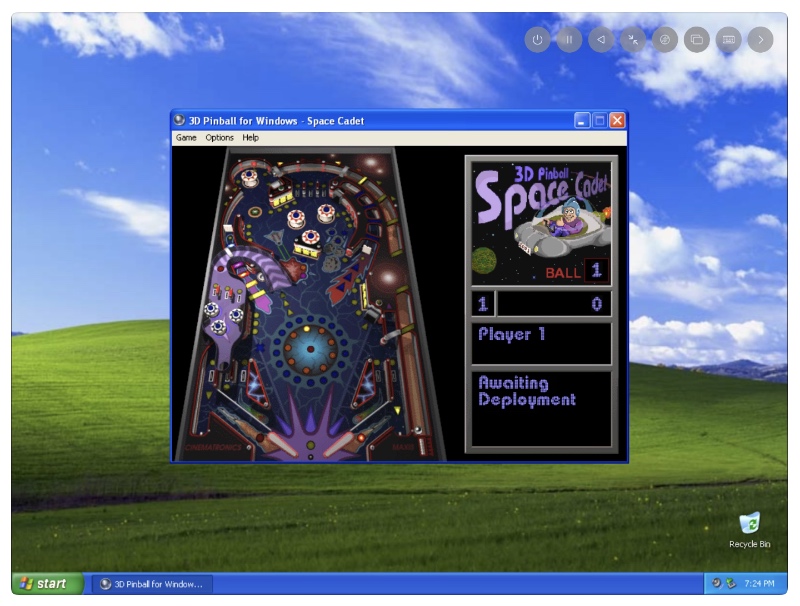Click the circular disabled-style icon in overlay toolbar
The width and height of the screenshot is (800, 606).
tap(665, 40)
